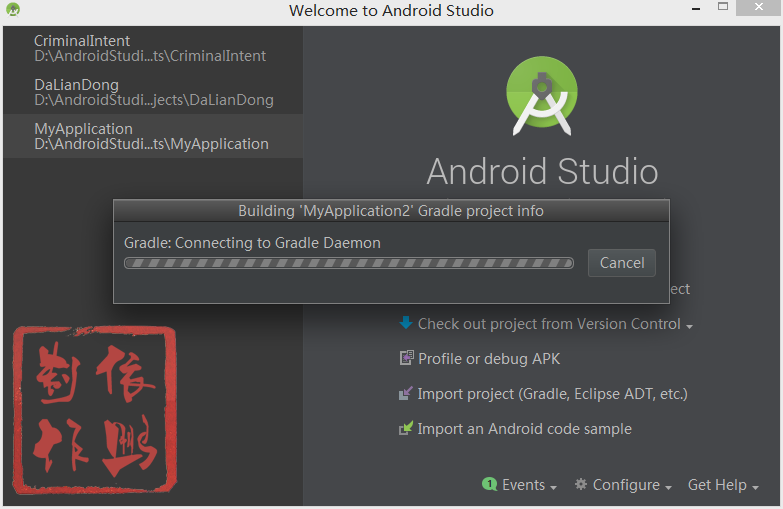Open the CriminalIntent recent project
The height and width of the screenshot is (509, 783).
tap(153, 48)
